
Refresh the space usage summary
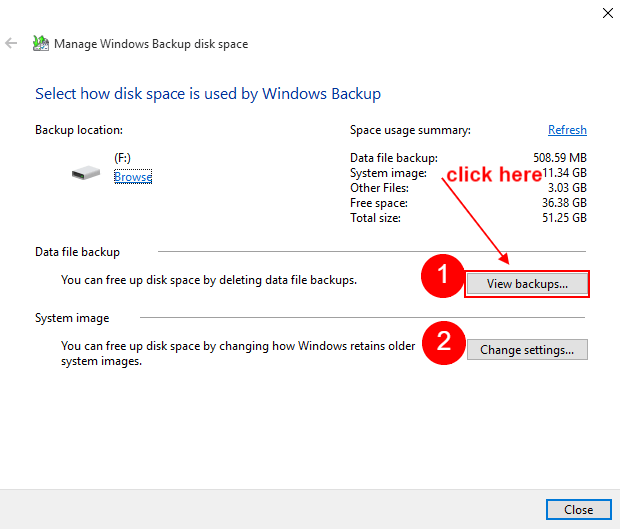pyautogui.click(x=567, y=130)
